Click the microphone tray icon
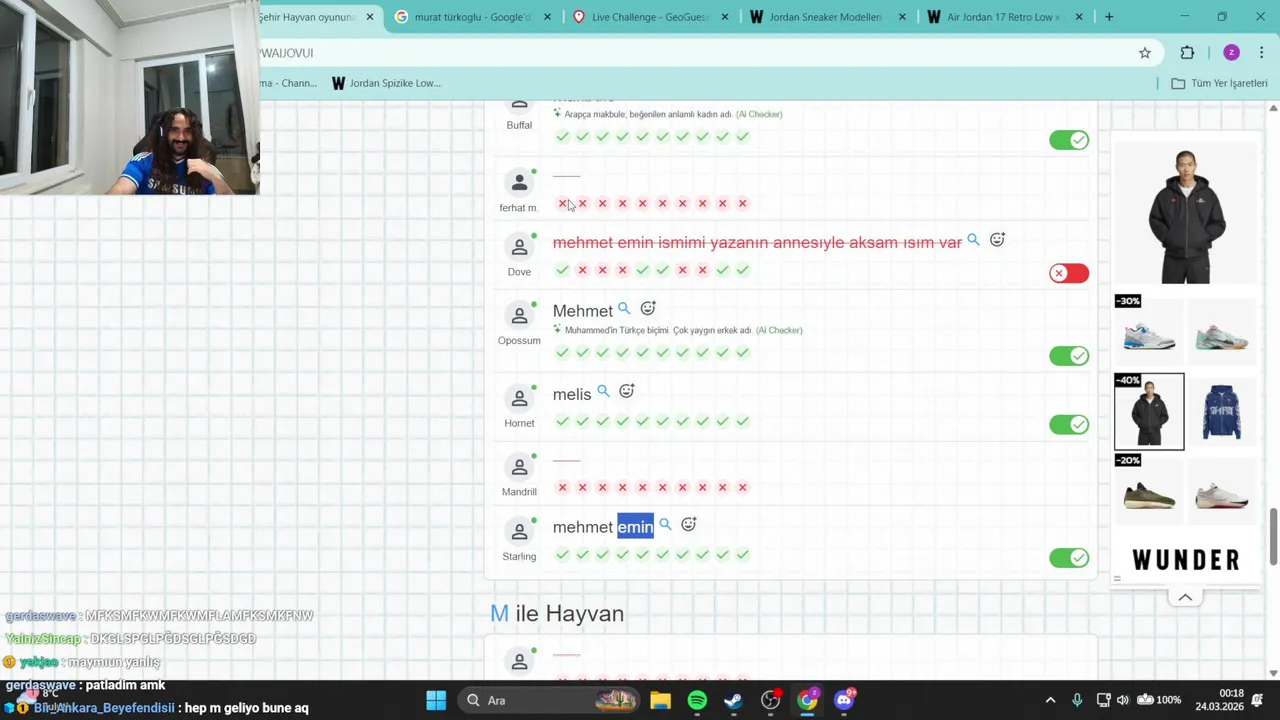Screen dimensions: 1280x720 pos(1077,700)
